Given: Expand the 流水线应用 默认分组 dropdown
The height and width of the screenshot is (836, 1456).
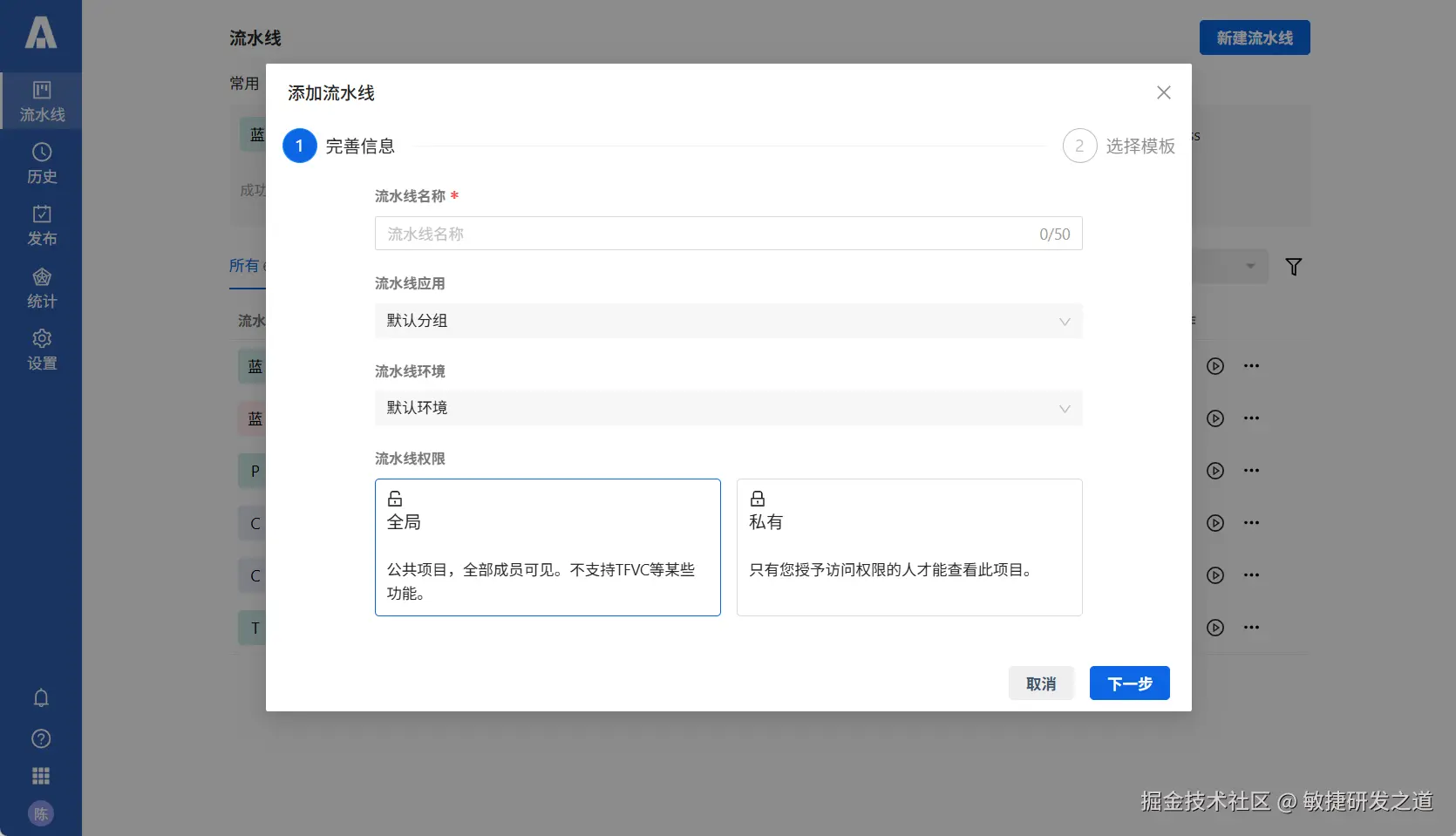Looking at the screenshot, I should (729, 321).
